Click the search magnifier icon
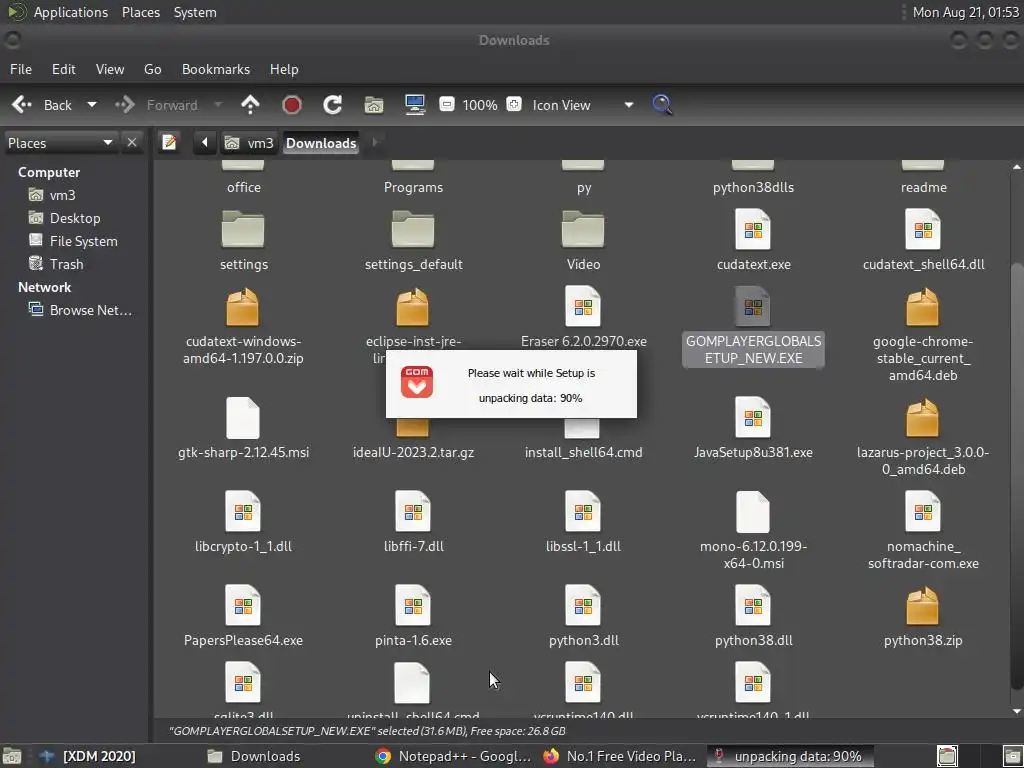 [x=662, y=105]
